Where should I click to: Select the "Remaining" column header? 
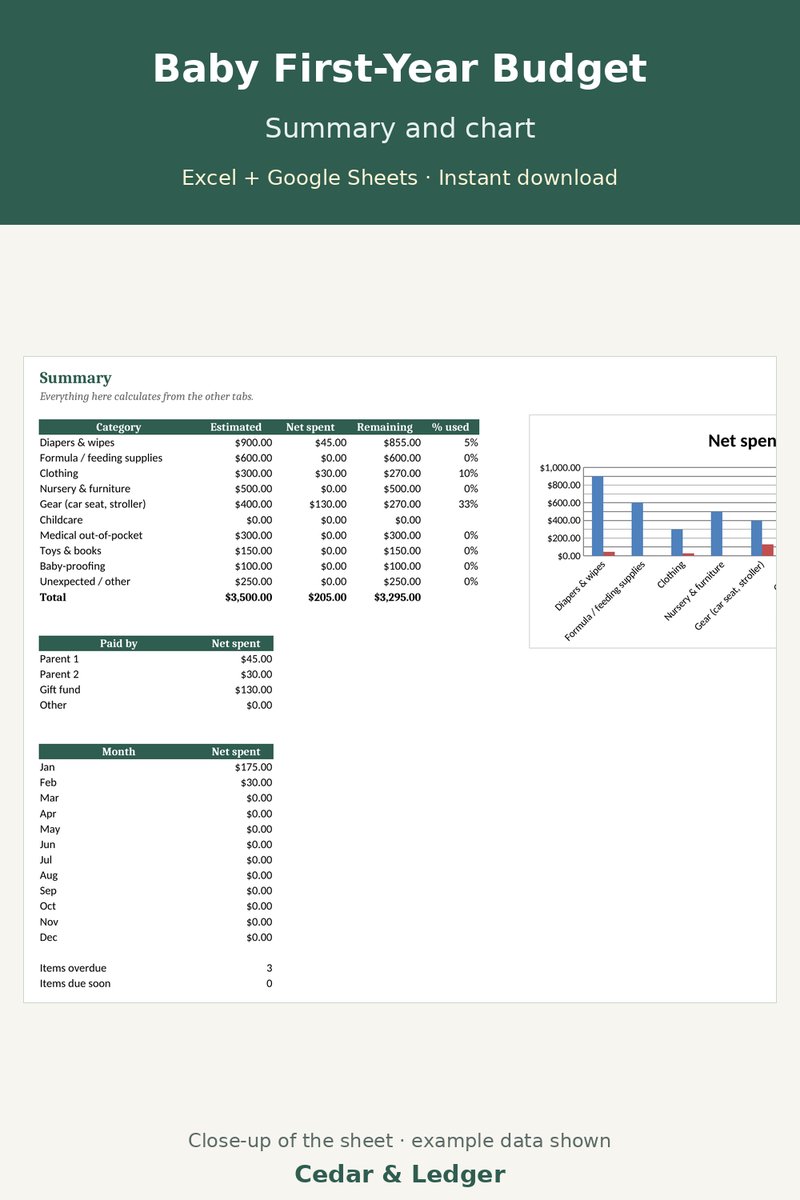click(385, 427)
